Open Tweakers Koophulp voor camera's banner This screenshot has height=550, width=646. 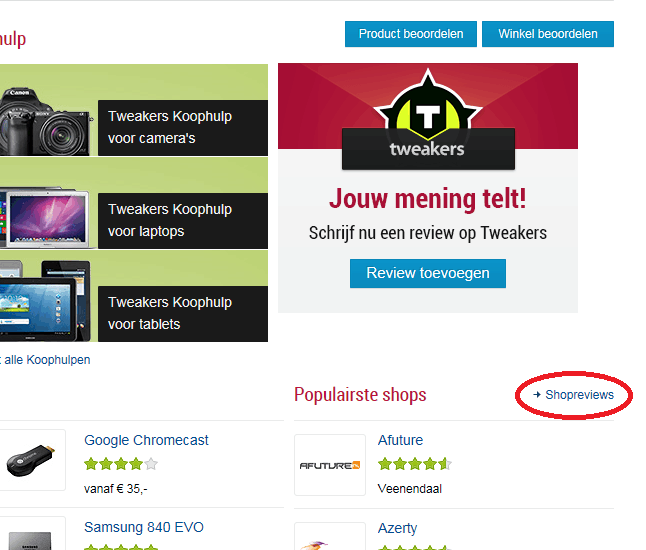(183, 128)
